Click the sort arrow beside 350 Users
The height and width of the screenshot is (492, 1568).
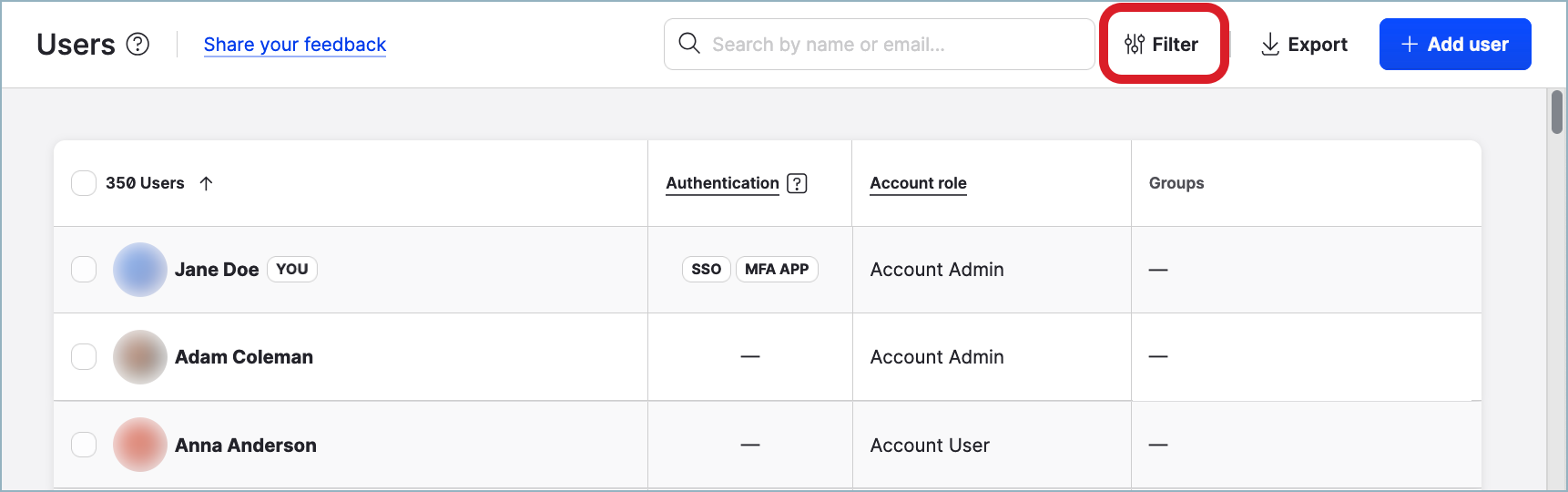click(207, 183)
